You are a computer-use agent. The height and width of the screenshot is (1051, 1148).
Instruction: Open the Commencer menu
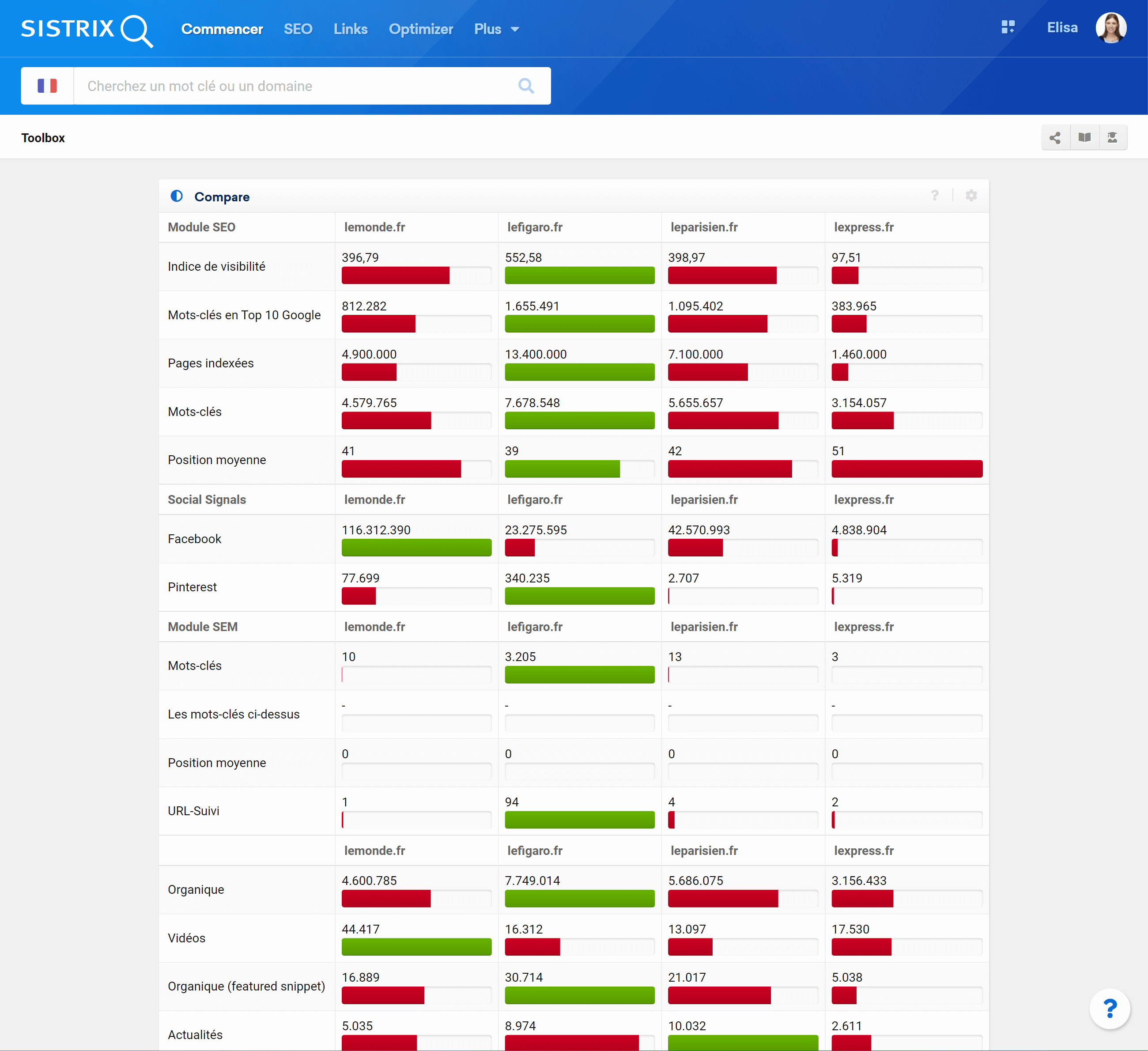point(222,29)
